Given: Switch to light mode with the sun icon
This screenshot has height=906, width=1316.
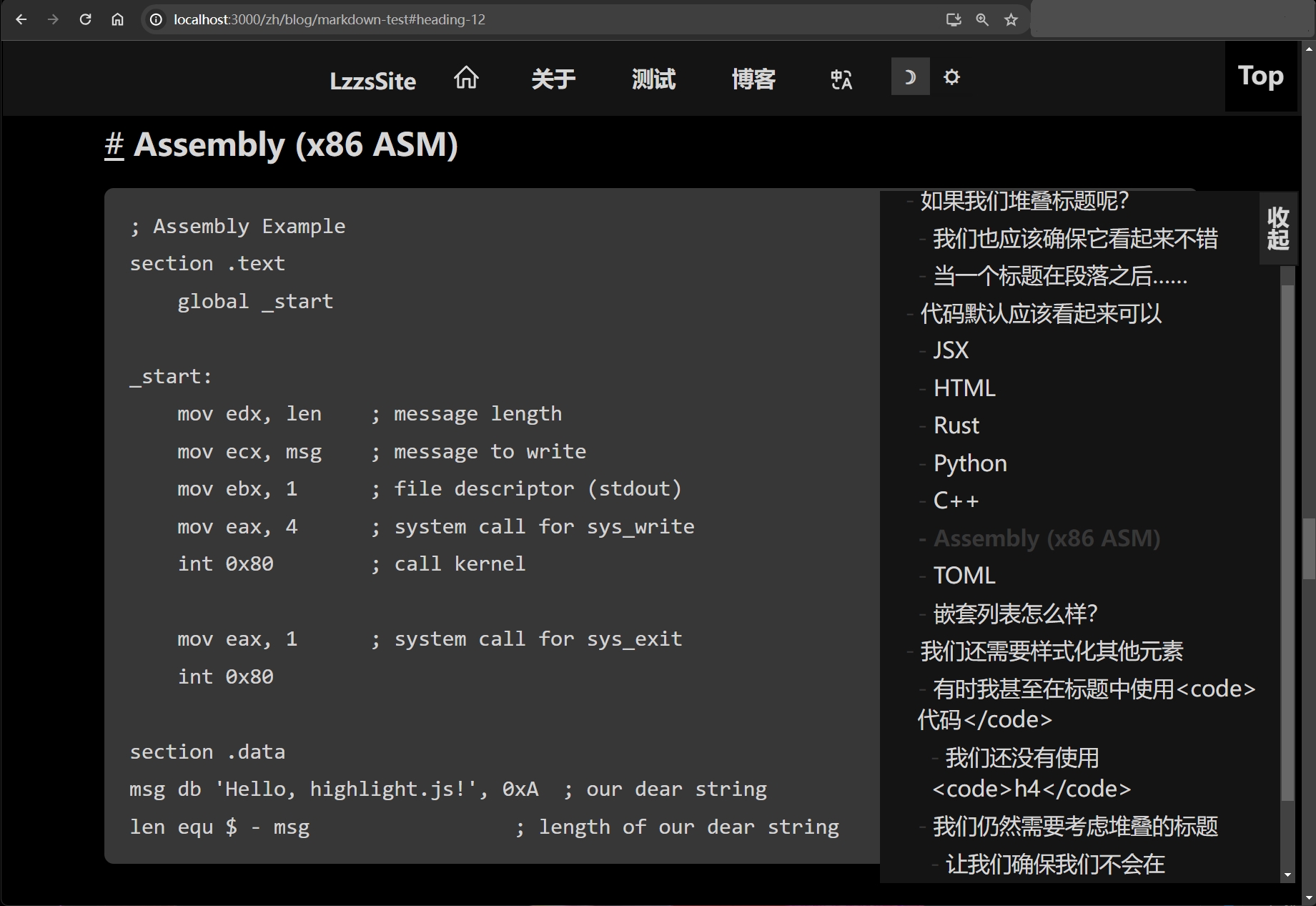Looking at the screenshot, I should tap(951, 77).
